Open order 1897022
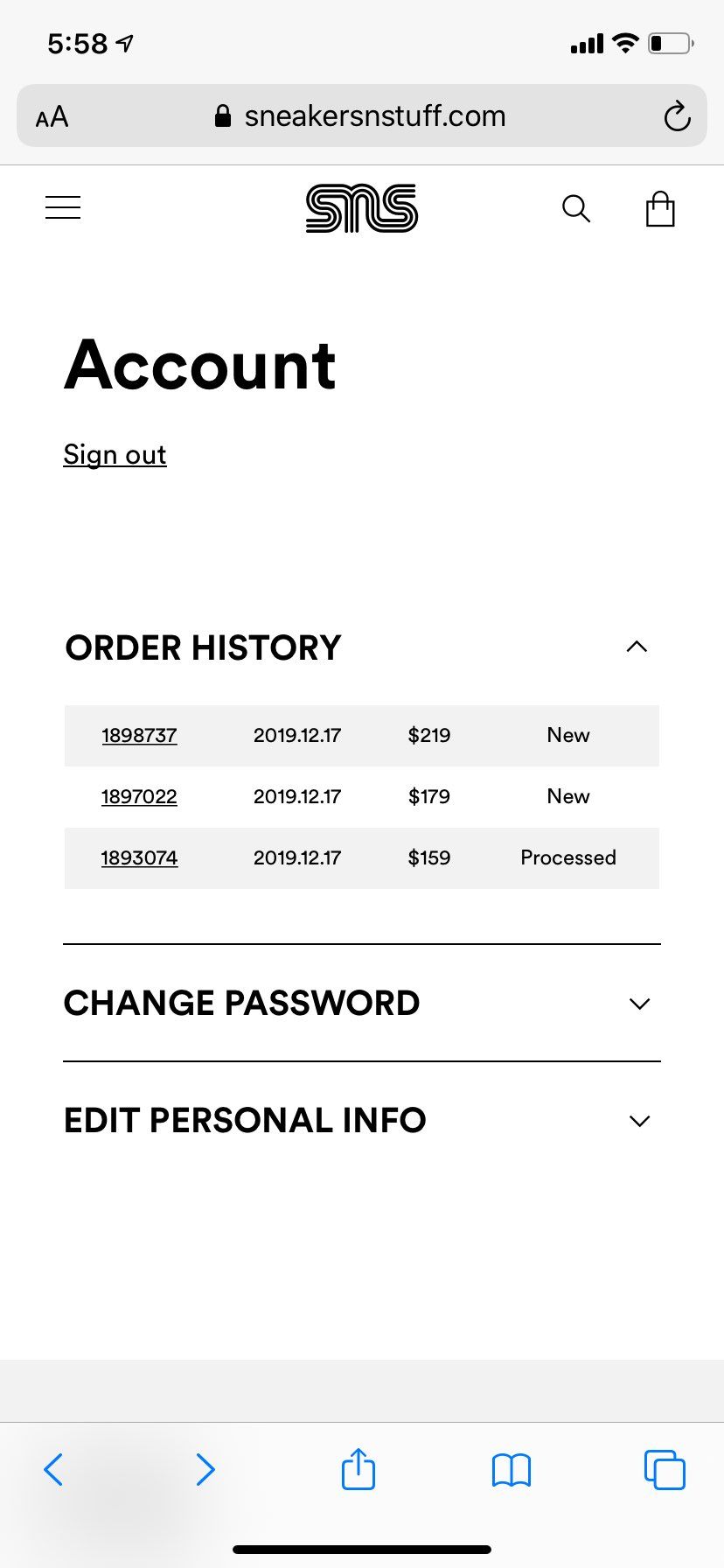The height and width of the screenshot is (1568, 724). [139, 796]
